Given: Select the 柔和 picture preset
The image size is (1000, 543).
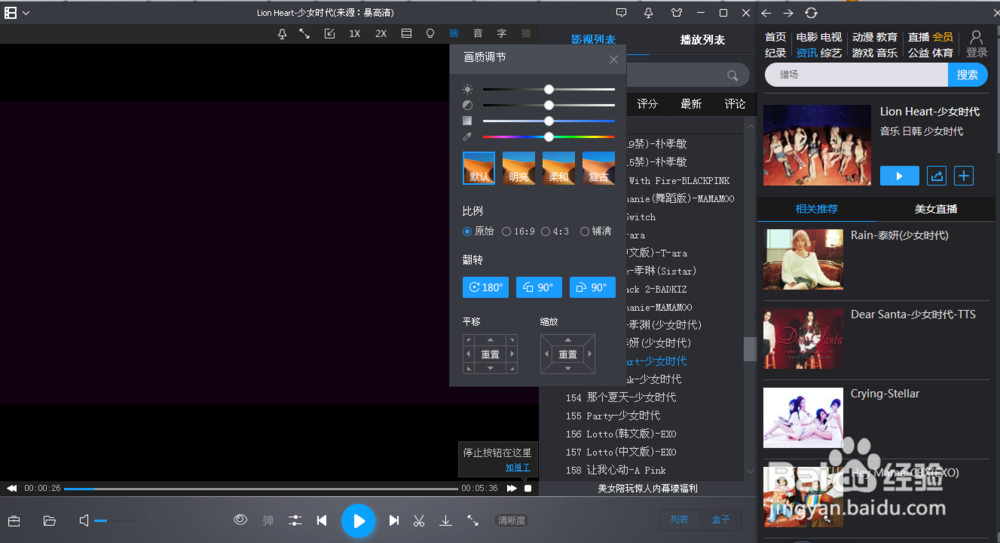Looking at the screenshot, I should (x=559, y=168).
